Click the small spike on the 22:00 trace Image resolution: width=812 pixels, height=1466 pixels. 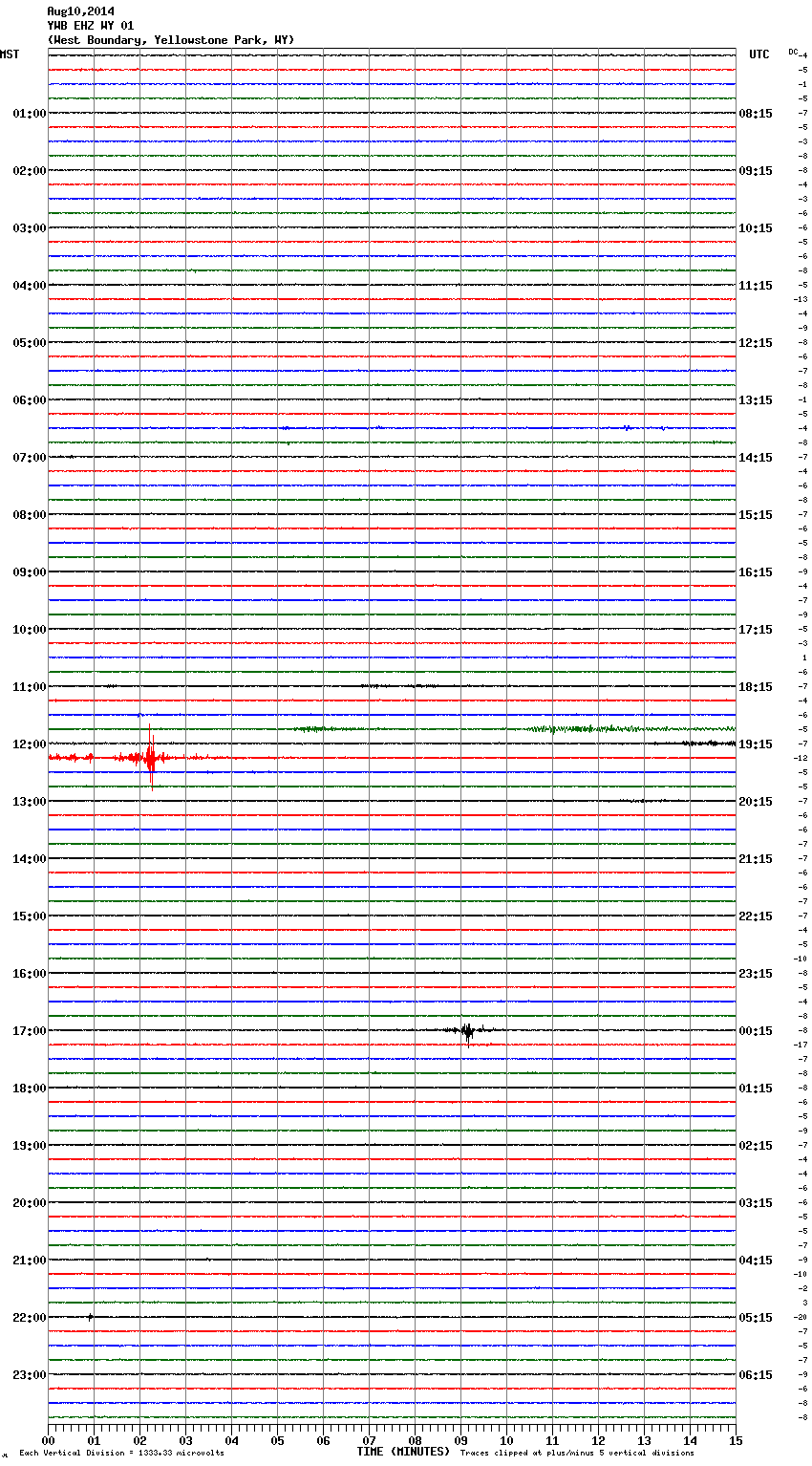(x=90, y=1317)
